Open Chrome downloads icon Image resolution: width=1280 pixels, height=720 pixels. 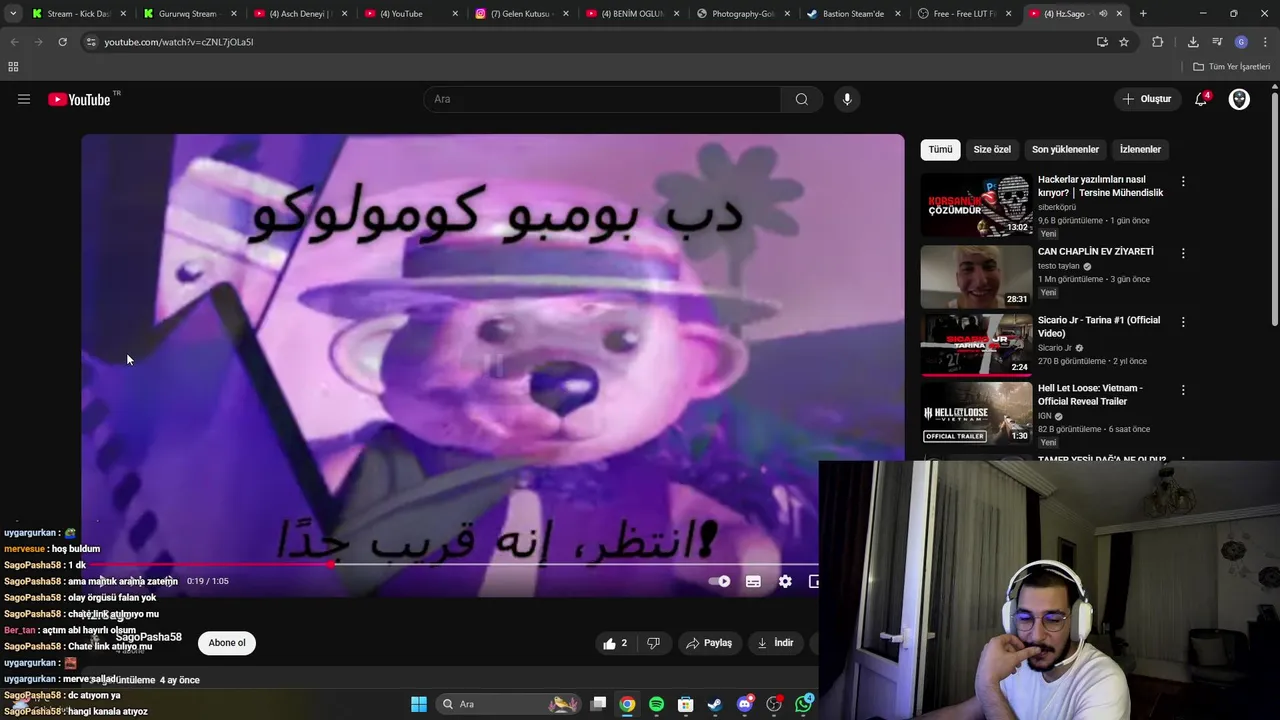tap(1193, 42)
